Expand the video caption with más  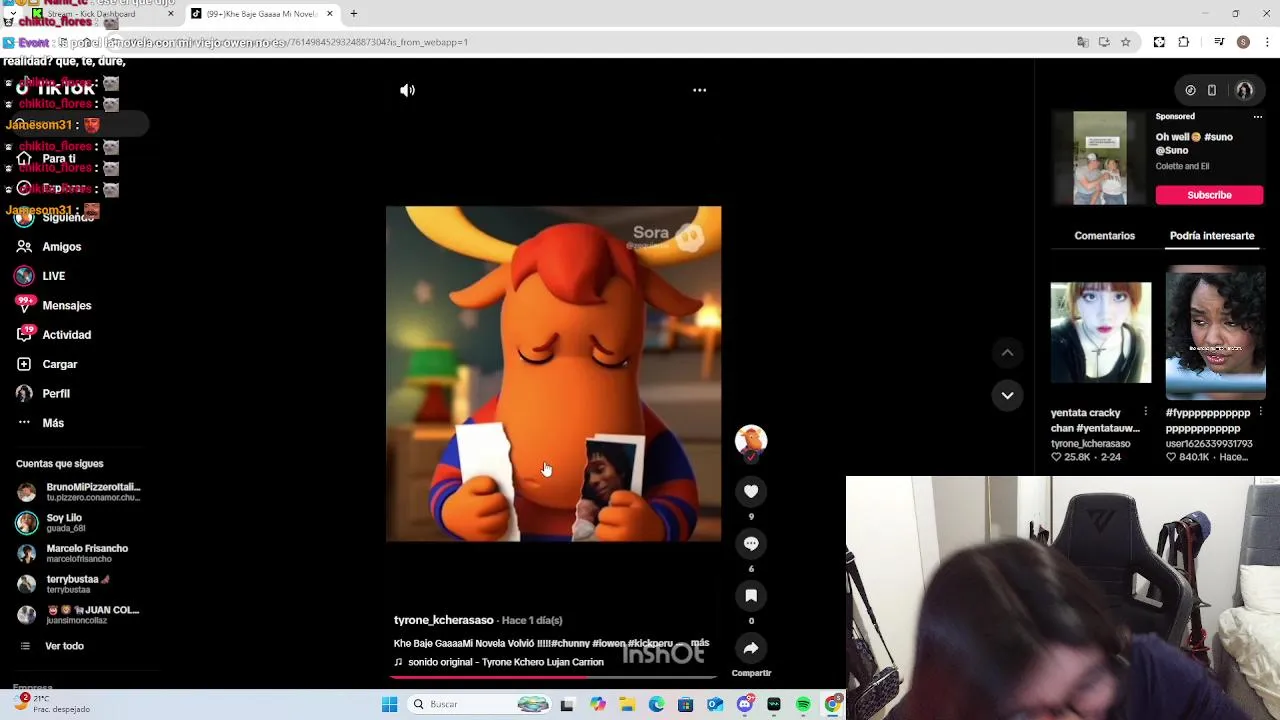[x=700, y=643]
